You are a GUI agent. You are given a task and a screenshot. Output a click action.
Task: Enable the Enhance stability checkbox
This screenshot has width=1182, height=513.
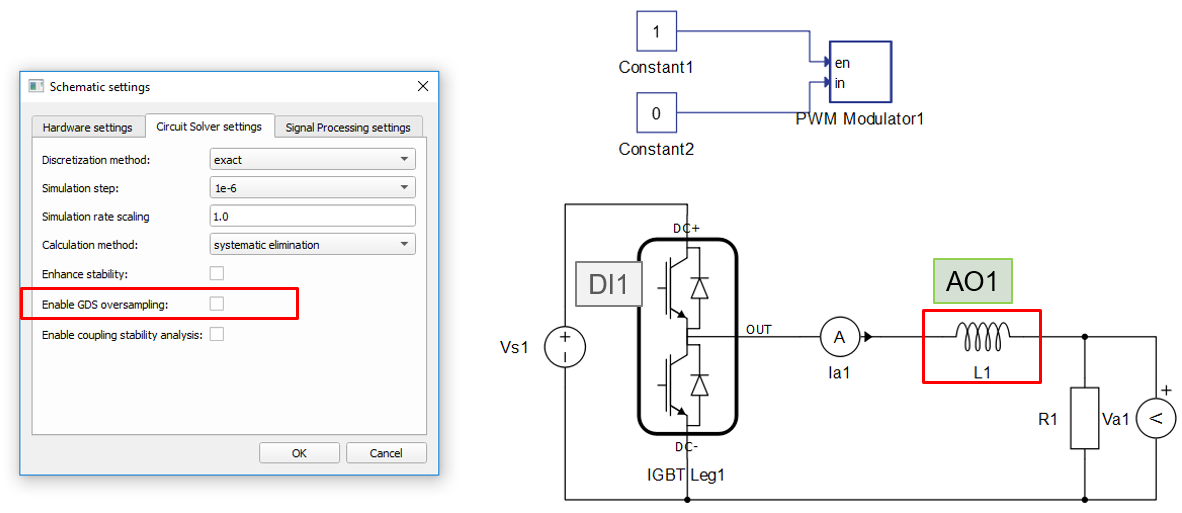[217, 273]
